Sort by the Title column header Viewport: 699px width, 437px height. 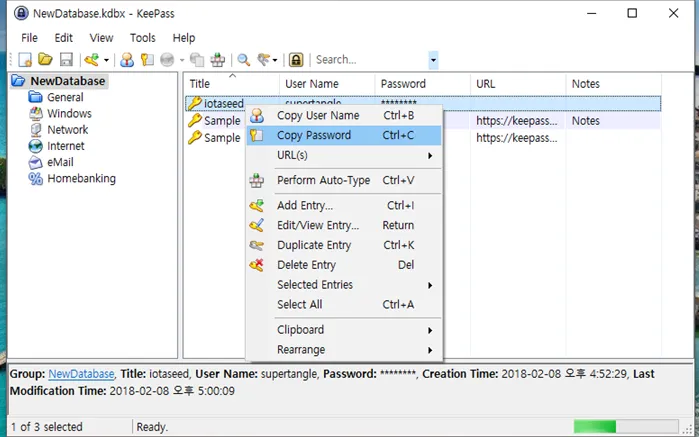pos(231,84)
